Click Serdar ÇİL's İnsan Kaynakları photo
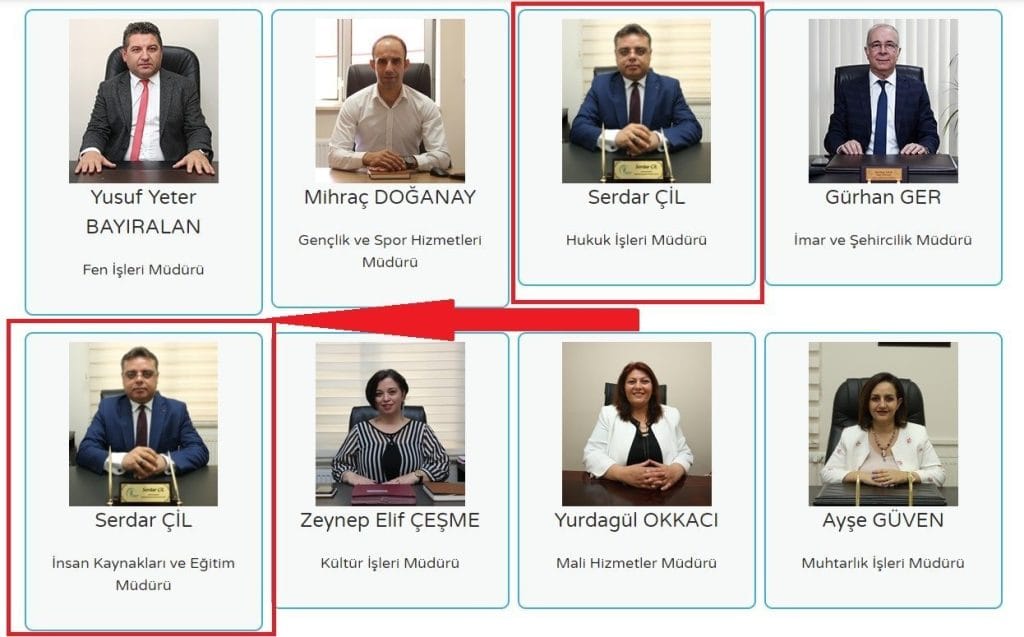This screenshot has height=637, width=1024. (x=144, y=424)
